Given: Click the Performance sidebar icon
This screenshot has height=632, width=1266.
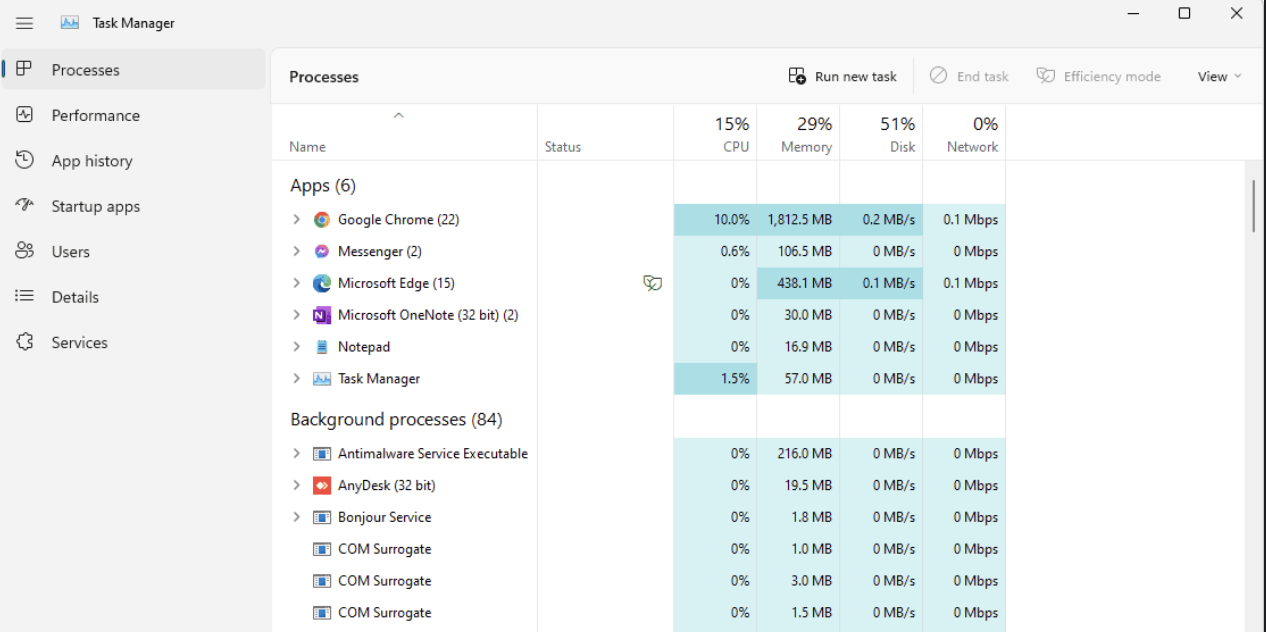Looking at the screenshot, I should tap(25, 115).
